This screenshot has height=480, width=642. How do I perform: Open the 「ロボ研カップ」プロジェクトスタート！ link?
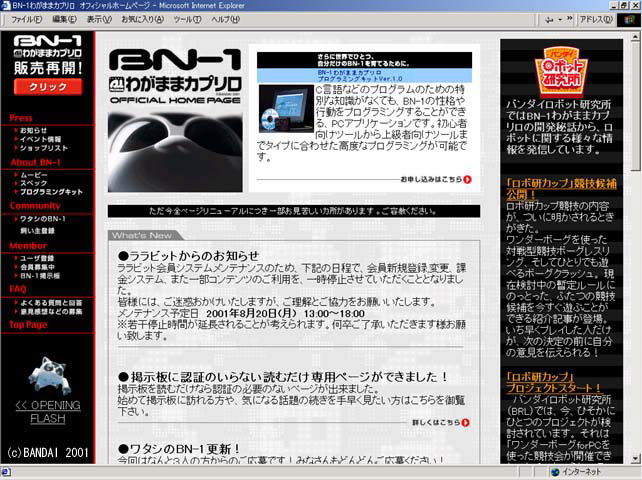[x=554, y=382]
